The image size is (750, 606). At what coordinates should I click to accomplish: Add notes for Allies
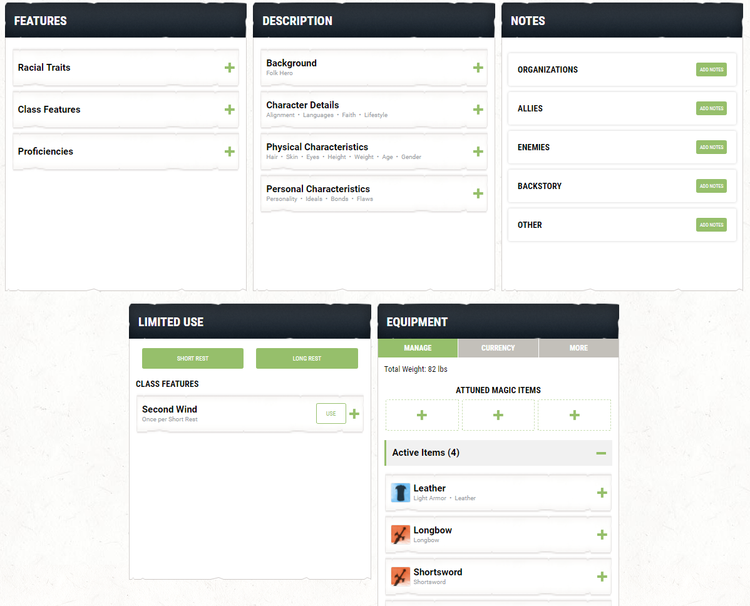(x=711, y=108)
